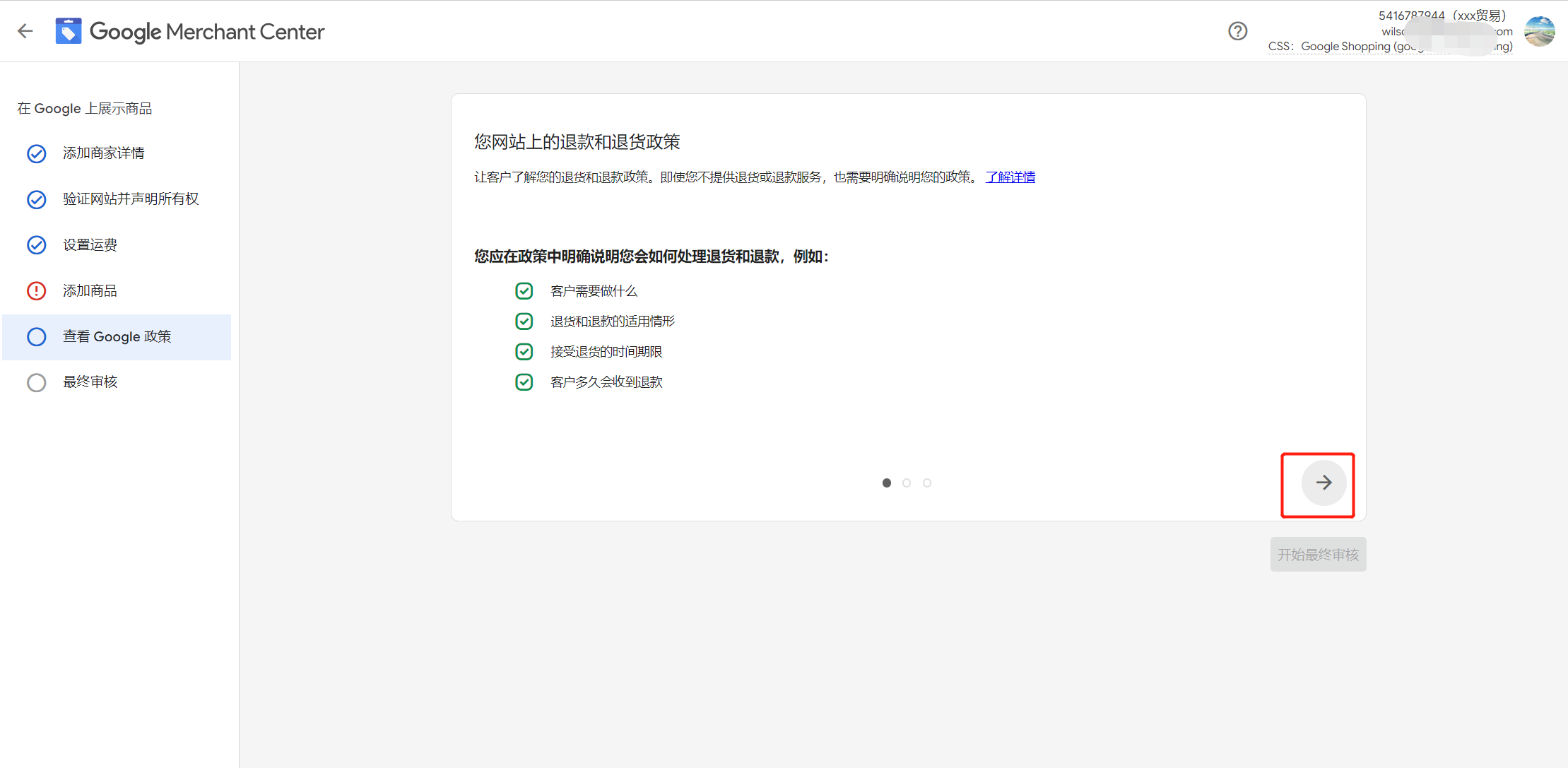Click sidebar heading 在 Google 上展示商品
The height and width of the screenshot is (768, 1568).
[85, 109]
